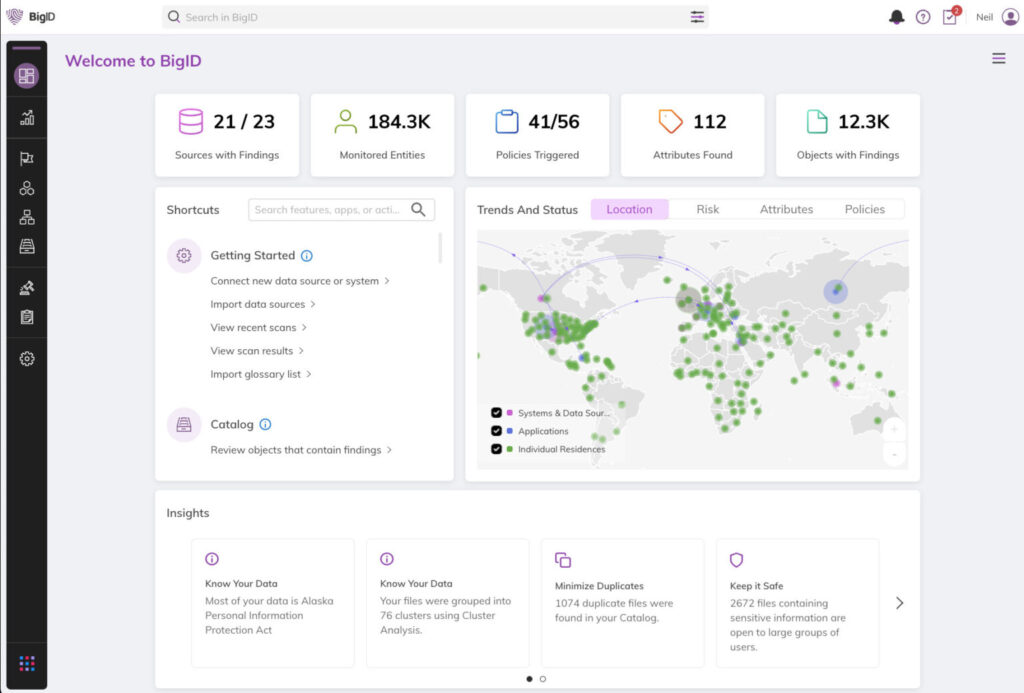Open the Policies Triggered card
Image resolution: width=1024 pixels, height=693 pixels.
(x=537, y=135)
